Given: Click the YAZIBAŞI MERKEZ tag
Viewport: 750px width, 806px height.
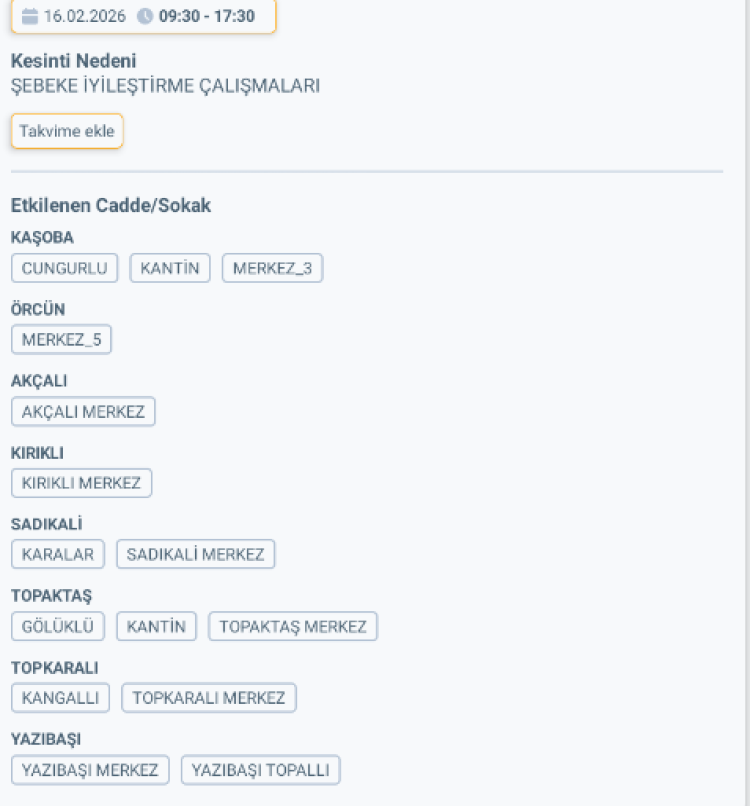Looking at the screenshot, I should (x=90, y=770).
